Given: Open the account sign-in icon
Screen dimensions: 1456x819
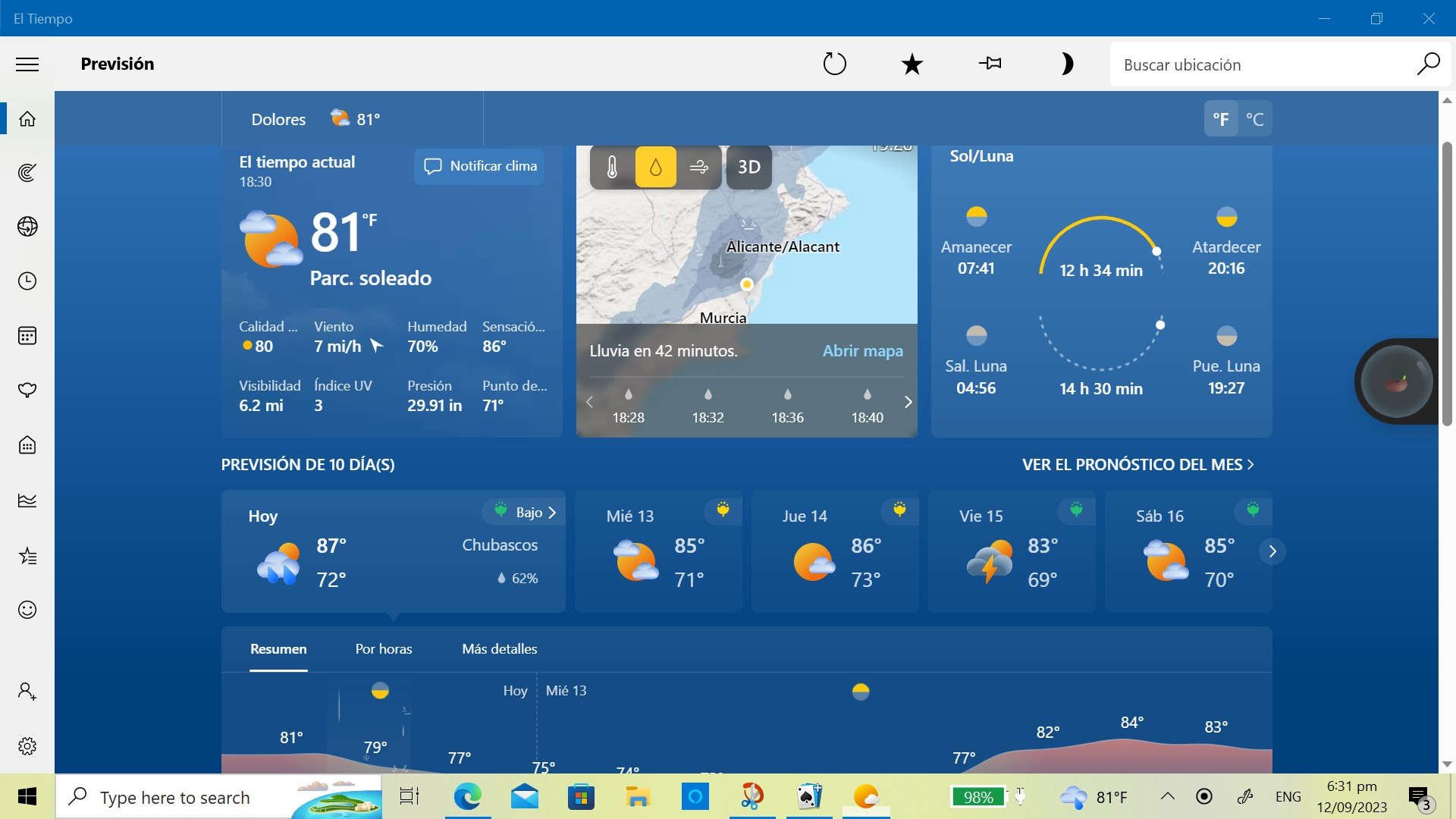Looking at the screenshot, I should coord(27,692).
